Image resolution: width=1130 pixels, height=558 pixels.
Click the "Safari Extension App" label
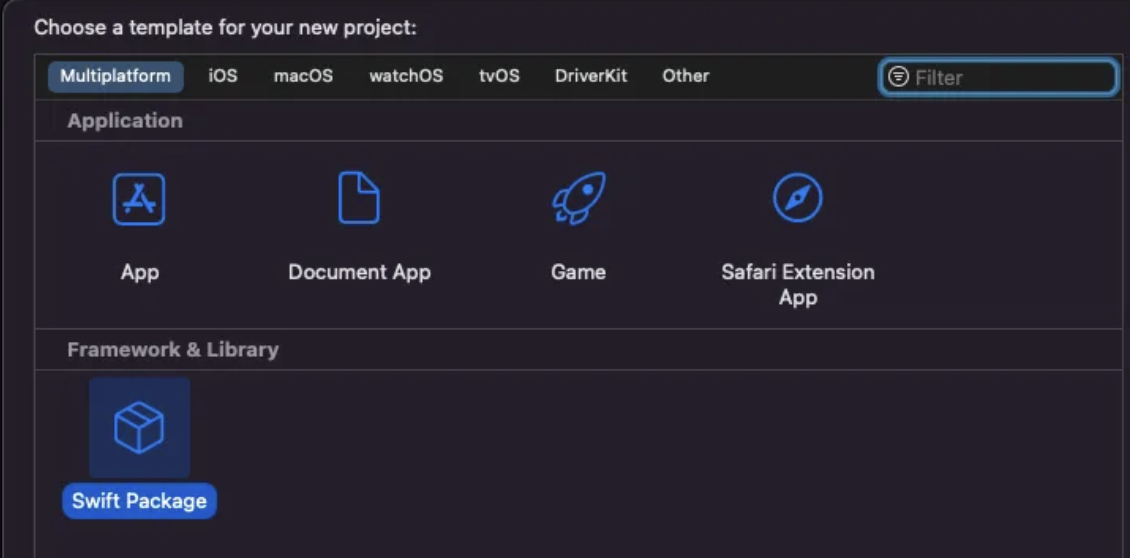(x=797, y=284)
